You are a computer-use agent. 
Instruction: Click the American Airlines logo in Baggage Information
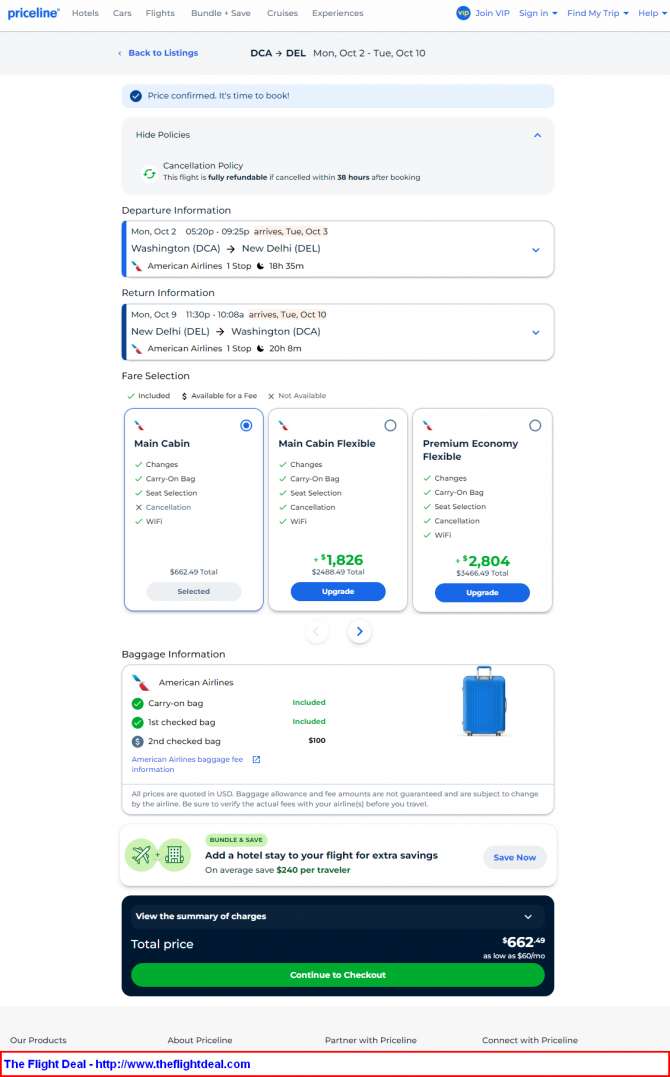pos(141,683)
